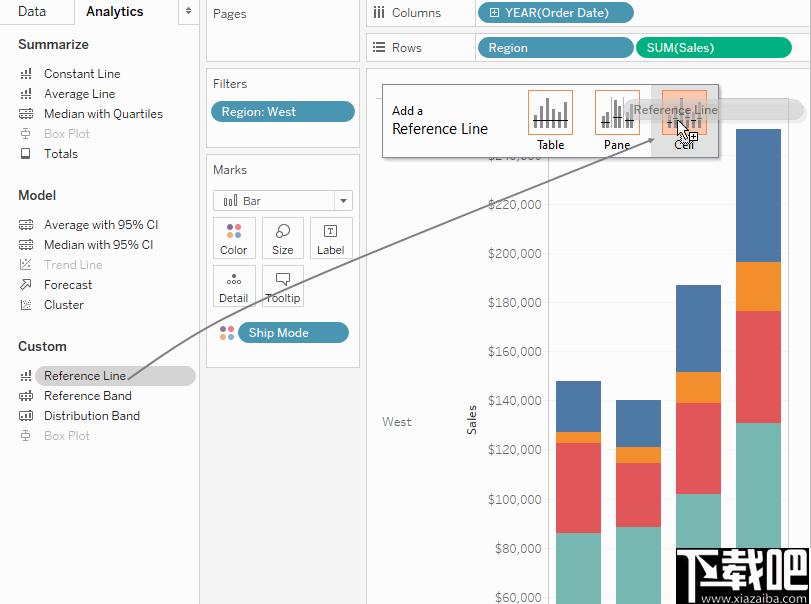Click the Columns shelf icon
The width and height of the screenshot is (811, 604).
[379, 12]
